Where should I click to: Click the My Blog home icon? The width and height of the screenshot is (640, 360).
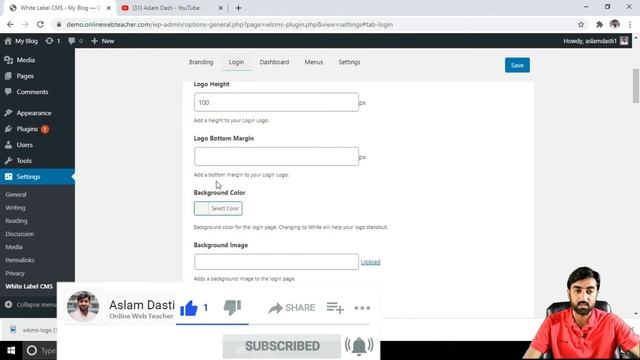(8, 41)
